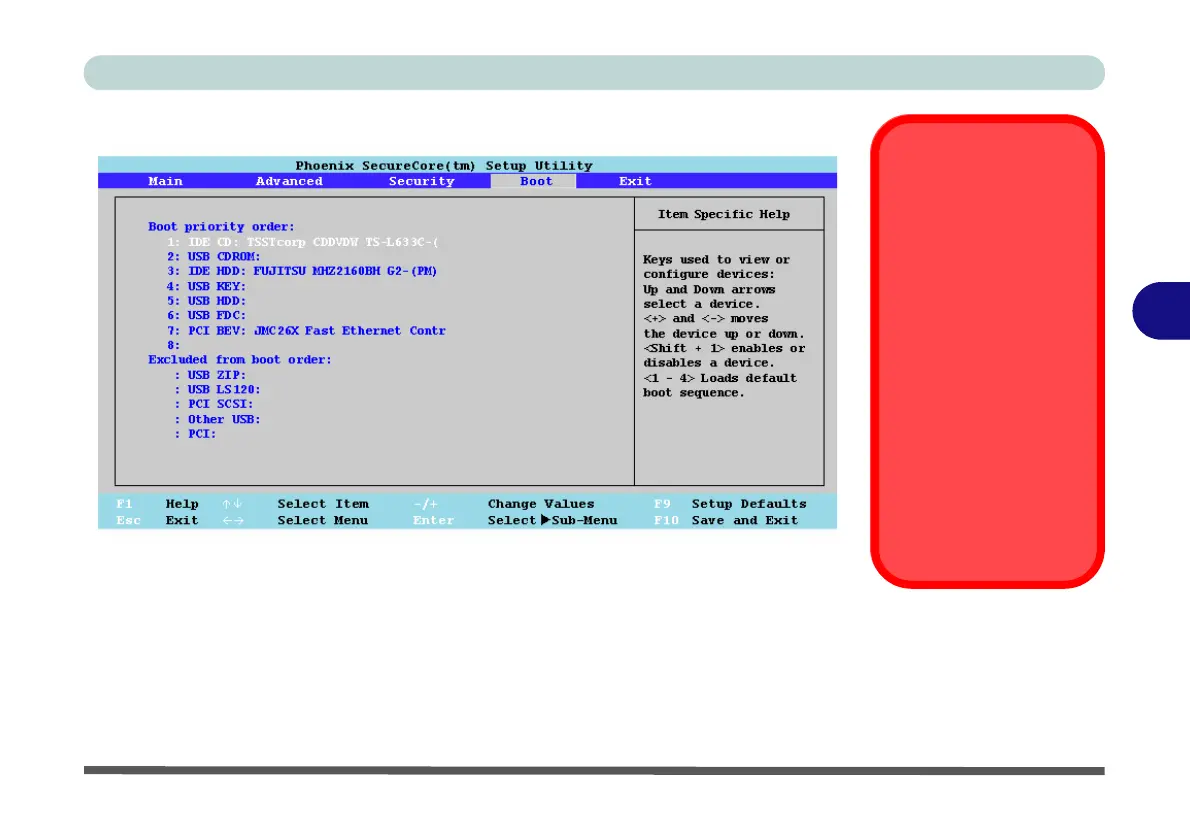Go to the Exit tab

(635, 181)
